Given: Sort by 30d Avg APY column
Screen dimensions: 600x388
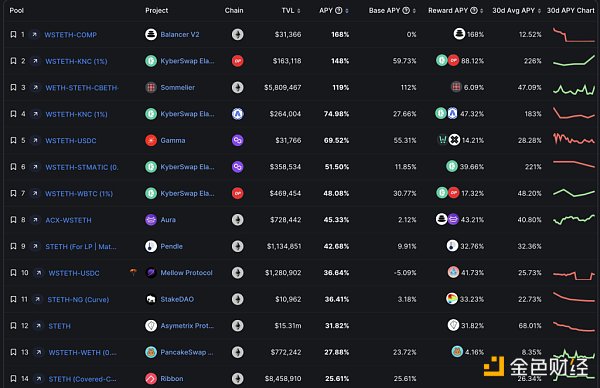Looking at the screenshot, I should (539, 11).
